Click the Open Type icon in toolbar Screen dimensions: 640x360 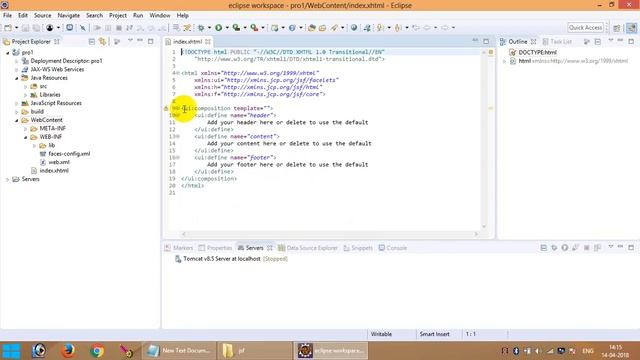click(x=312, y=28)
